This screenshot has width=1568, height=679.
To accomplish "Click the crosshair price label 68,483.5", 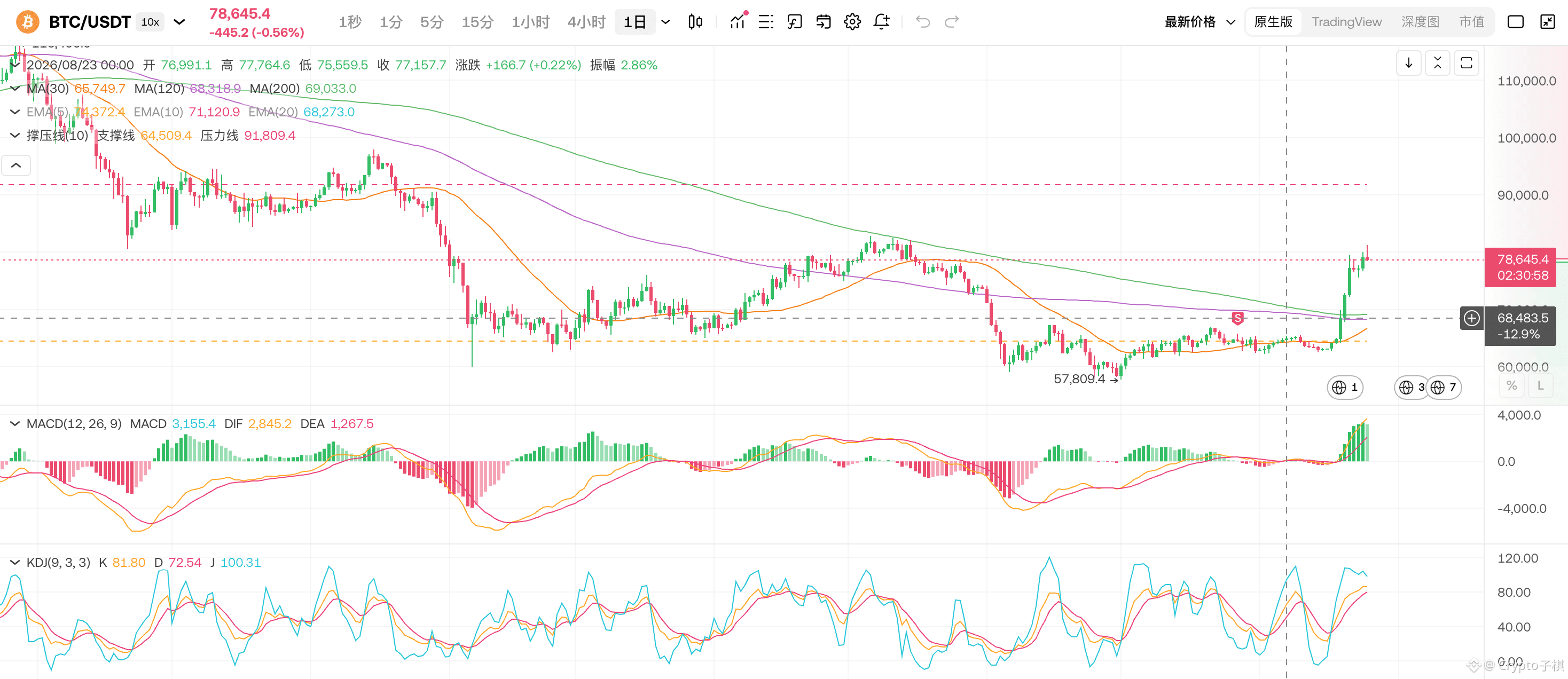I will click(x=1520, y=326).
